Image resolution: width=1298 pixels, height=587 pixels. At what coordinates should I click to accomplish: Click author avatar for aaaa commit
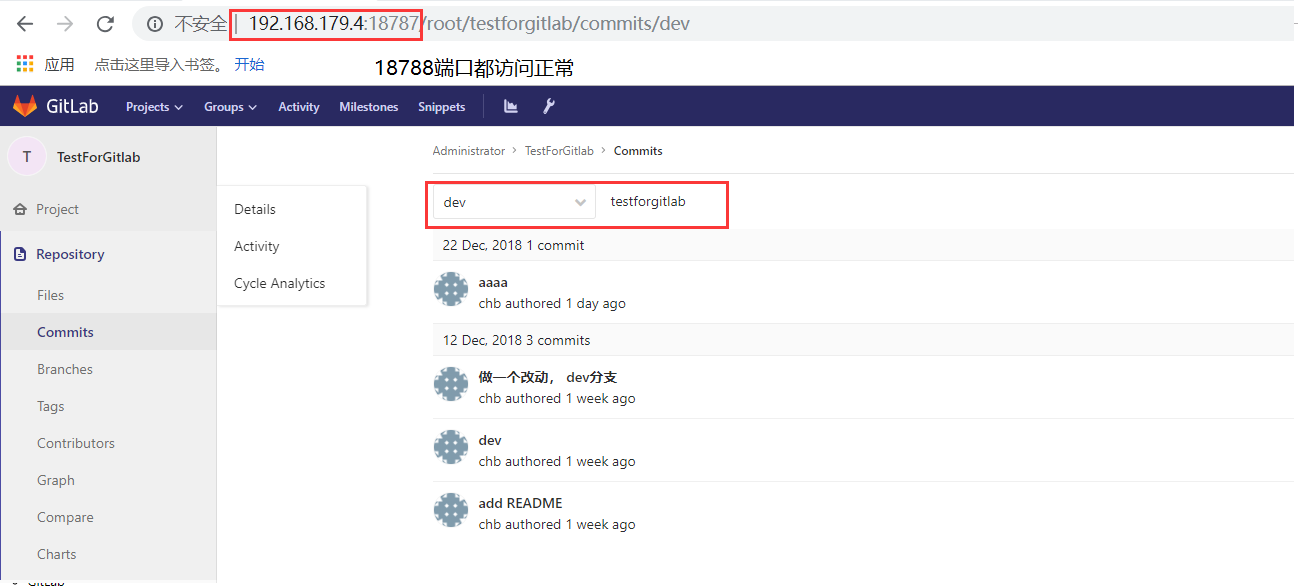(x=451, y=290)
